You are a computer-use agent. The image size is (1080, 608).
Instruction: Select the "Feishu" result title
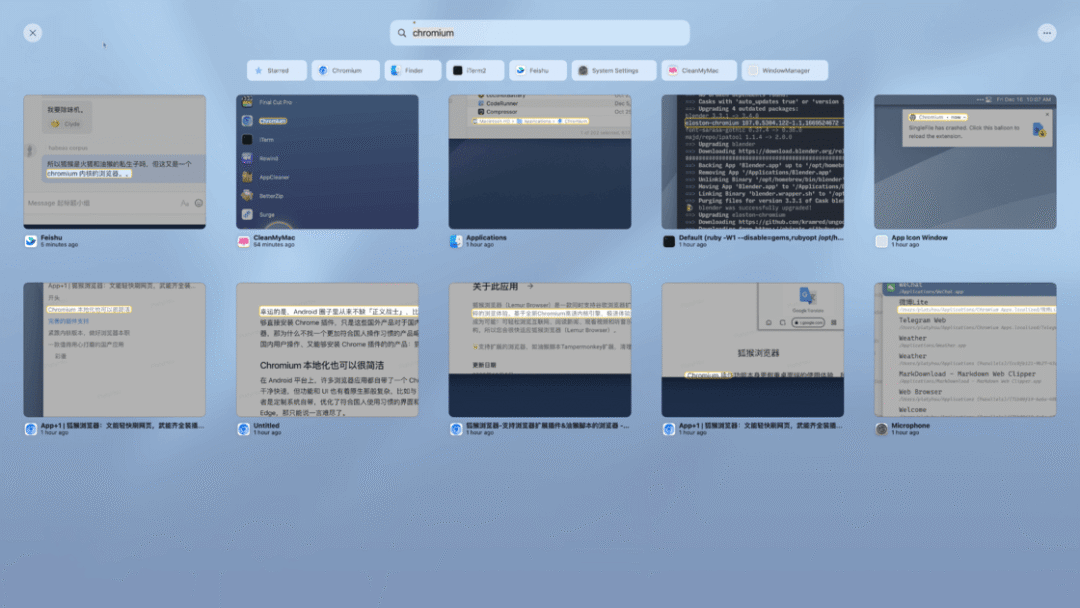[x=51, y=238]
